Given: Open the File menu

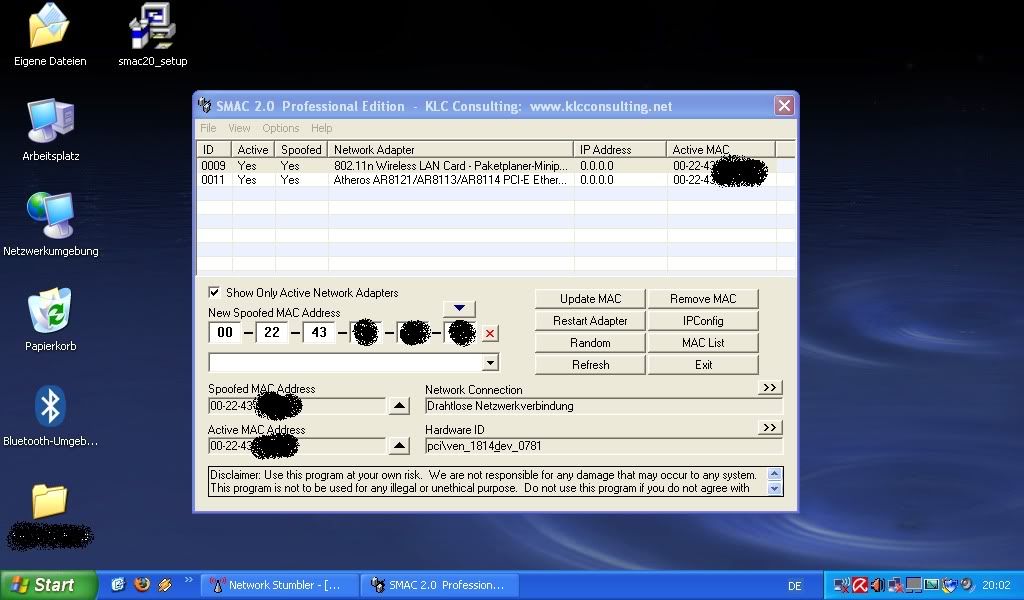Looking at the screenshot, I should pos(208,128).
